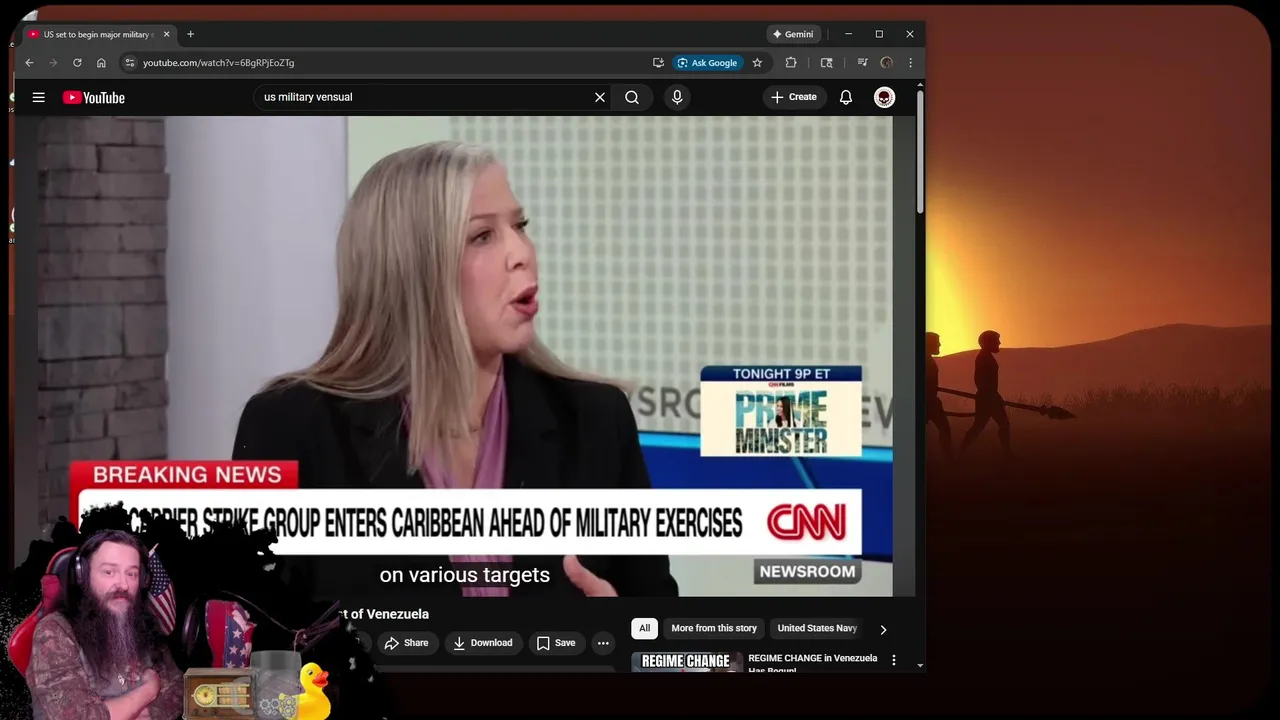Open media controls icon in toolbar
Image resolution: width=1280 pixels, height=720 pixels.
click(x=862, y=62)
